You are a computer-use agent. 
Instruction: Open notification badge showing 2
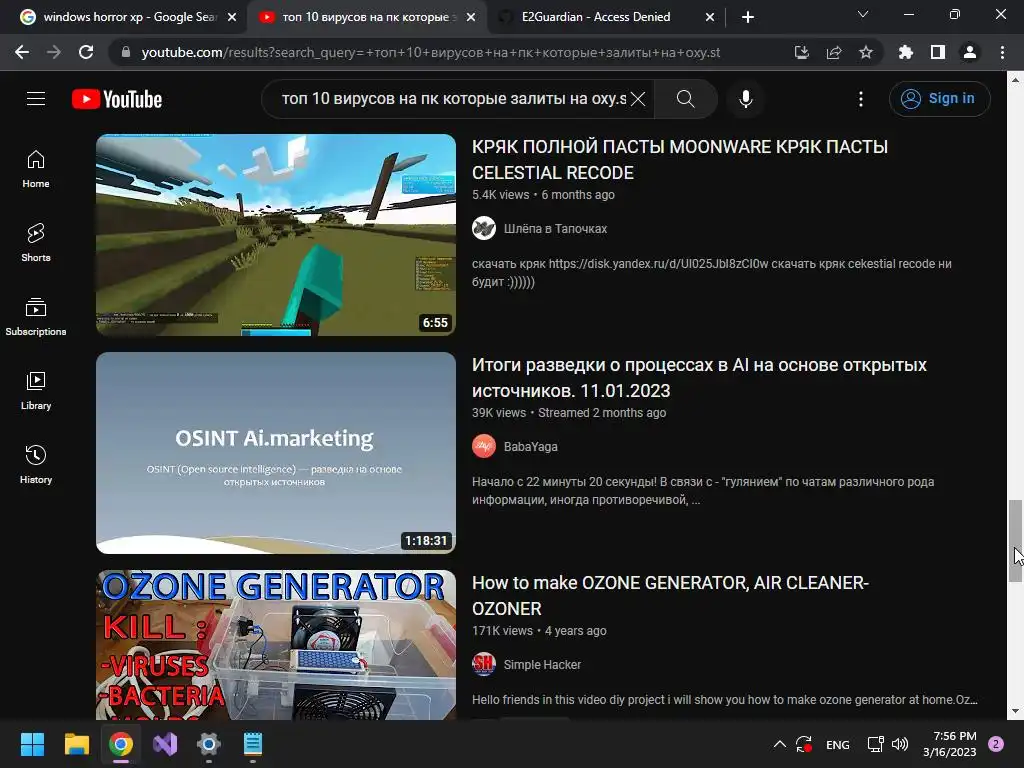coord(996,744)
